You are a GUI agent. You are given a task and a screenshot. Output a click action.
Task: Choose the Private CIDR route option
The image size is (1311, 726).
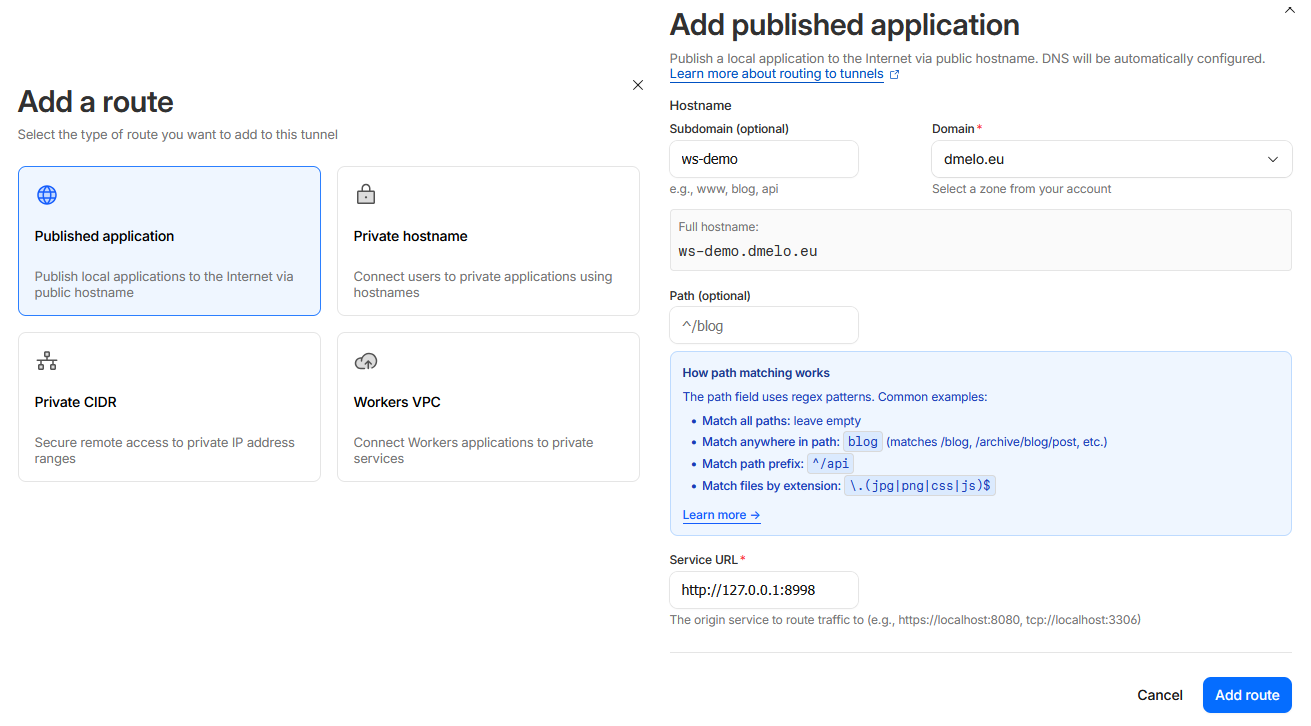pyautogui.click(x=169, y=406)
